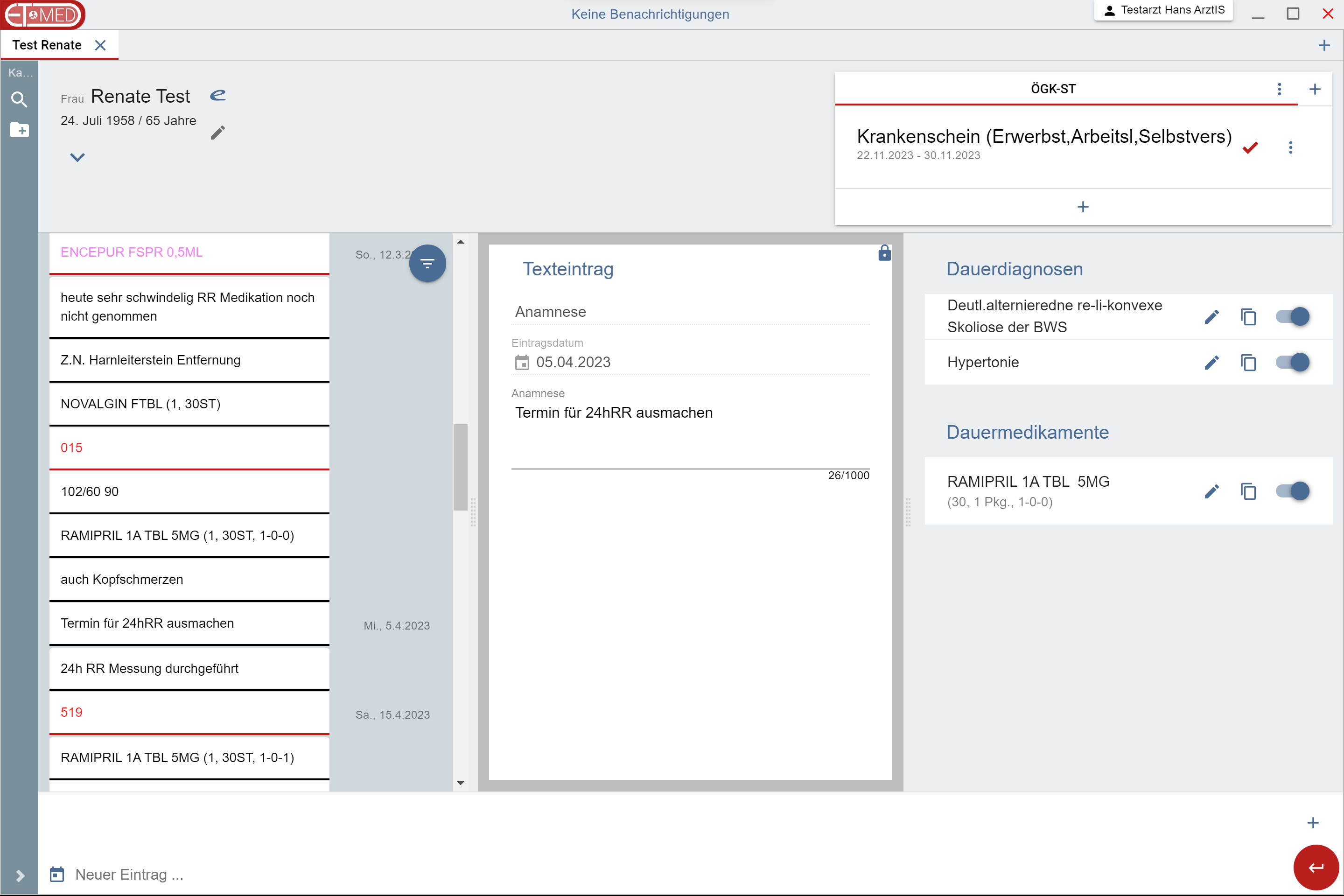The width and height of the screenshot is (1344, 896).
Task: Switch off RAMIPRIL permanent medication toggle
Action: click(x=1293, y=491)
